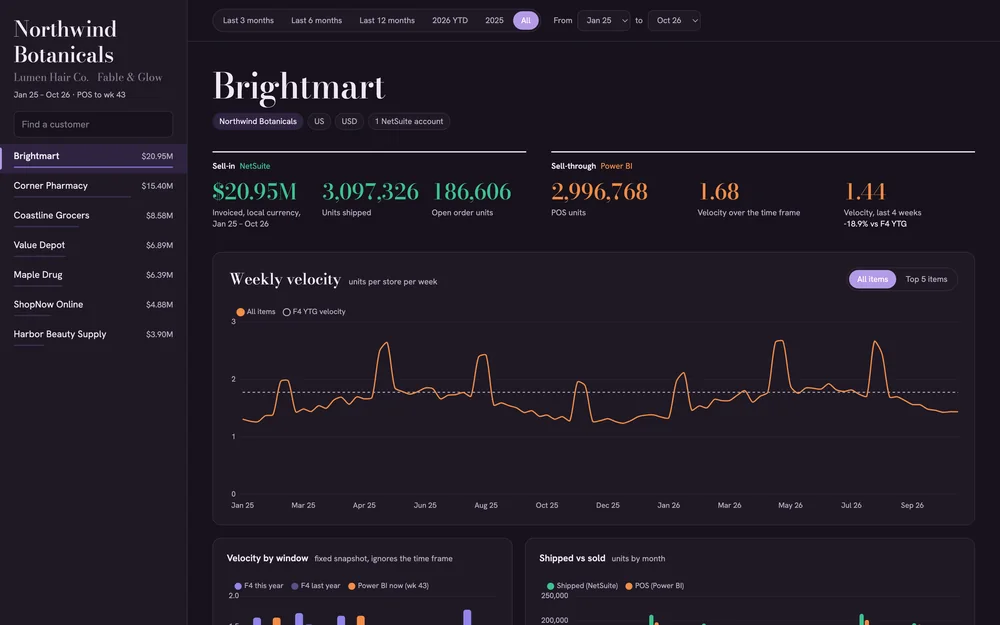Click the Velocity by window heading
The image size is (1000, 625).
(x=267, y=558)
